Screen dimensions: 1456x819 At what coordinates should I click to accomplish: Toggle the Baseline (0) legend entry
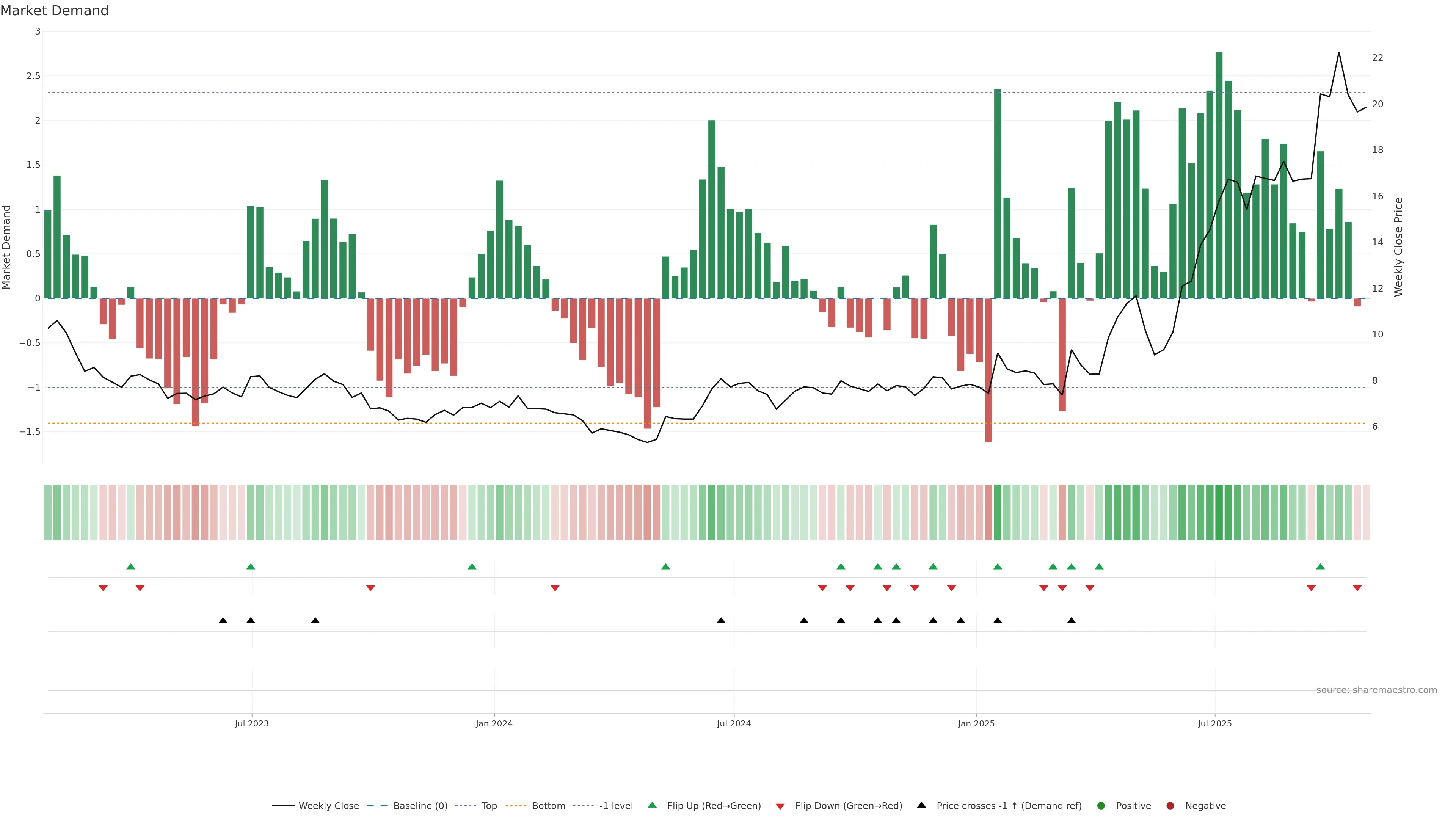click(x=420, y=805)
